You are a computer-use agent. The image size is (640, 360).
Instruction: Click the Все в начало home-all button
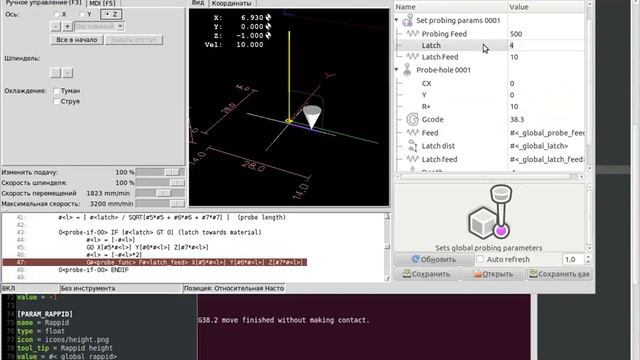pyautogui.click(x=77, y=40)
